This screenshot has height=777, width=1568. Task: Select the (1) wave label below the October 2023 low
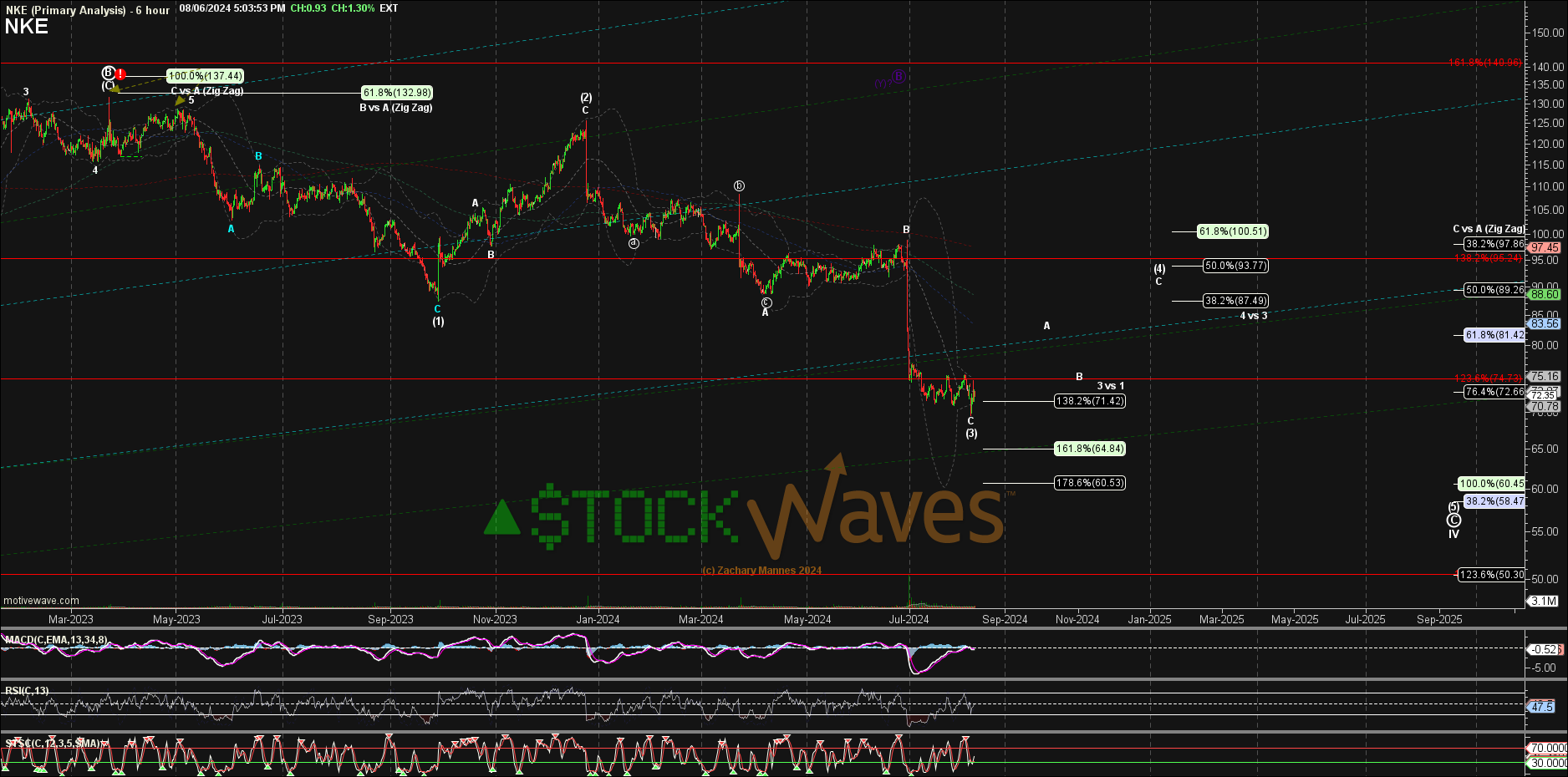438,322
